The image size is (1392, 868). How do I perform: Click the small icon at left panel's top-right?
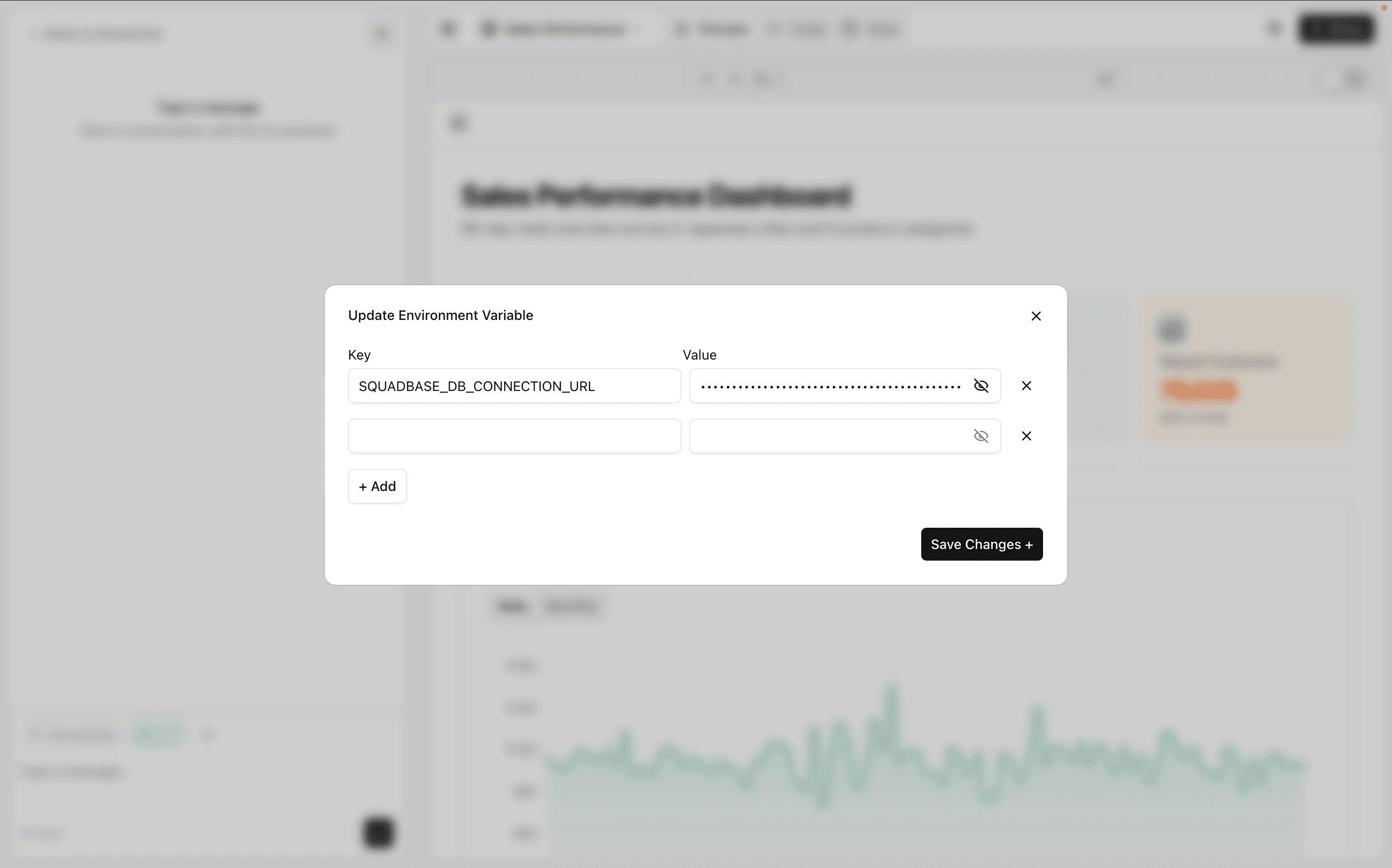tap(381, 34)
